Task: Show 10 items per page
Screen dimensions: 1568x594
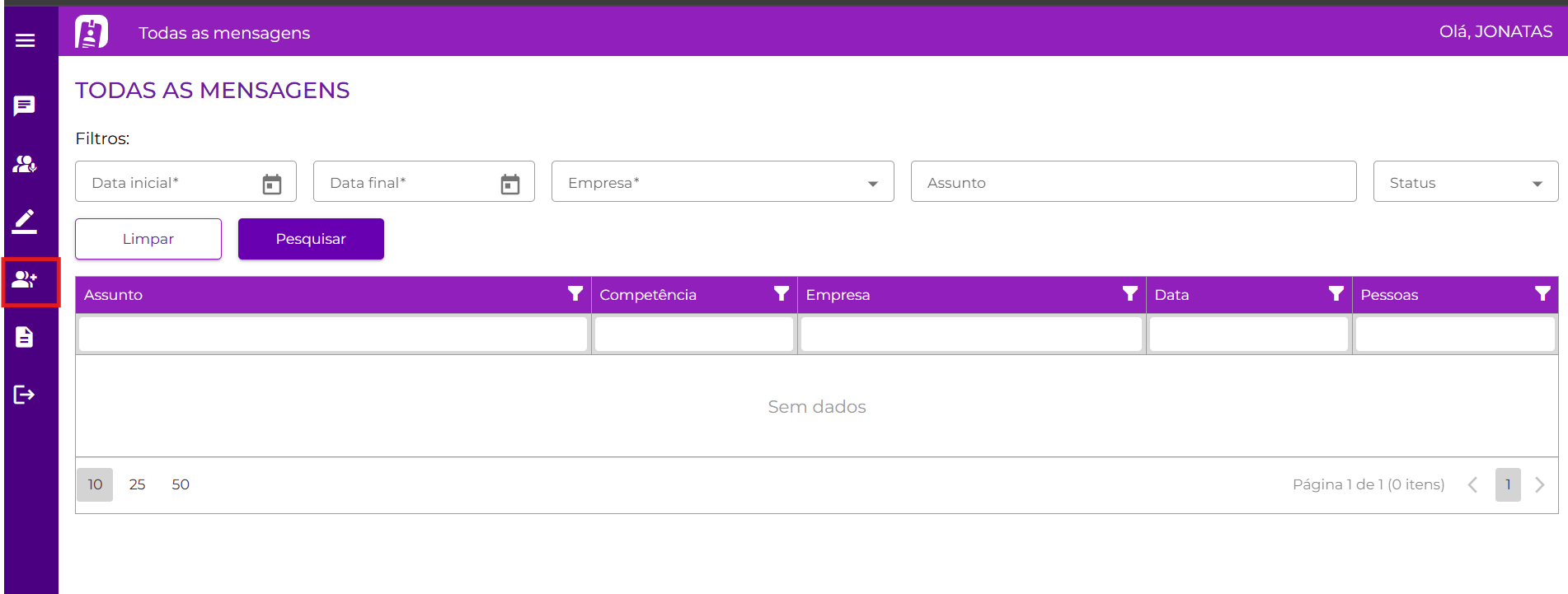Action: [x=95, y=484]
